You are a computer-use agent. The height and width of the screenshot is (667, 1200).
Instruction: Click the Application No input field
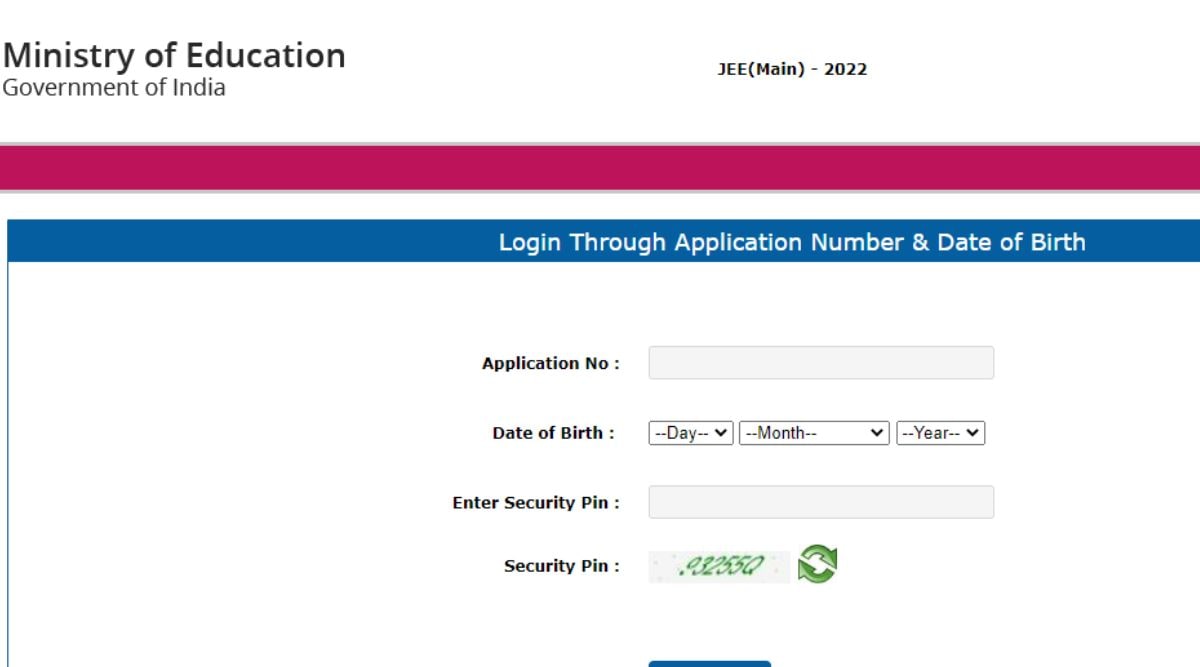(x=821, y=363)
